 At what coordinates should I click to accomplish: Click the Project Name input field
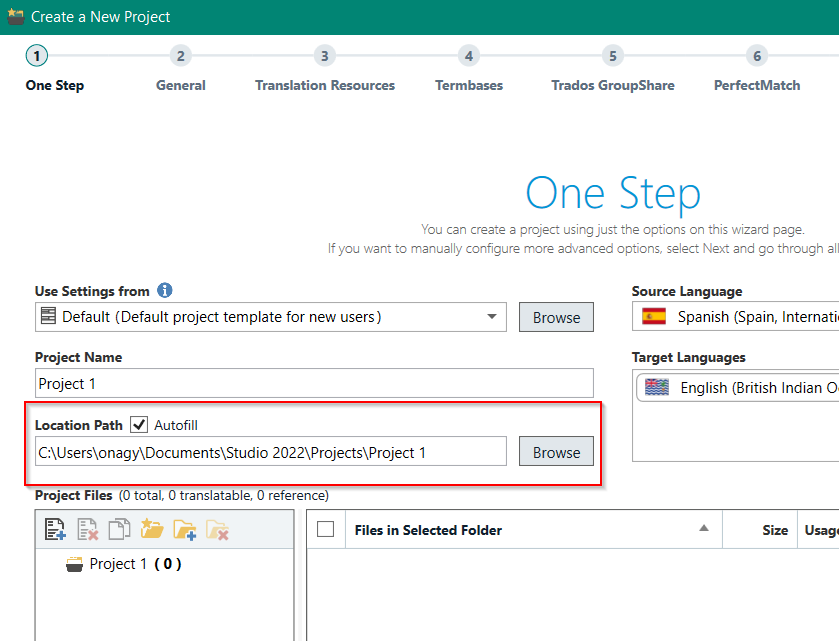314,383
